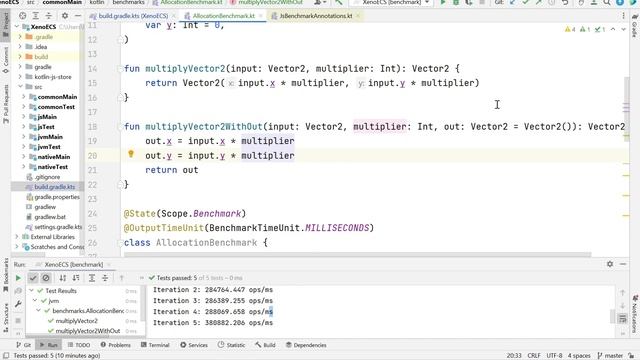Image resolution: width=640 pixels, height=360 pixels.
Task: Collapse all in Project panel toolbar
Action: [x=49, y=16]
